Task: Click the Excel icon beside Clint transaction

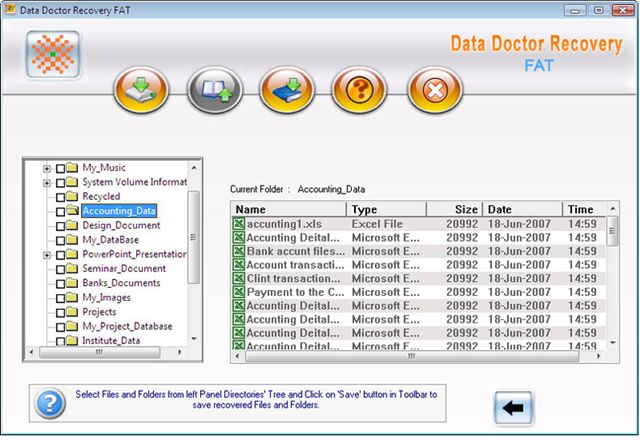Action: (239, 278)
